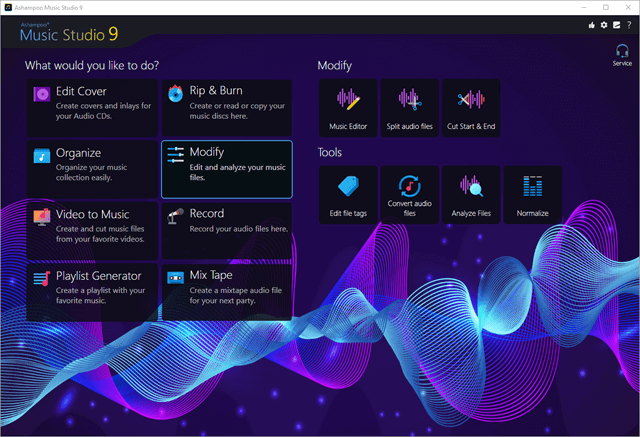Open the Service headset icon

(622, 55)
